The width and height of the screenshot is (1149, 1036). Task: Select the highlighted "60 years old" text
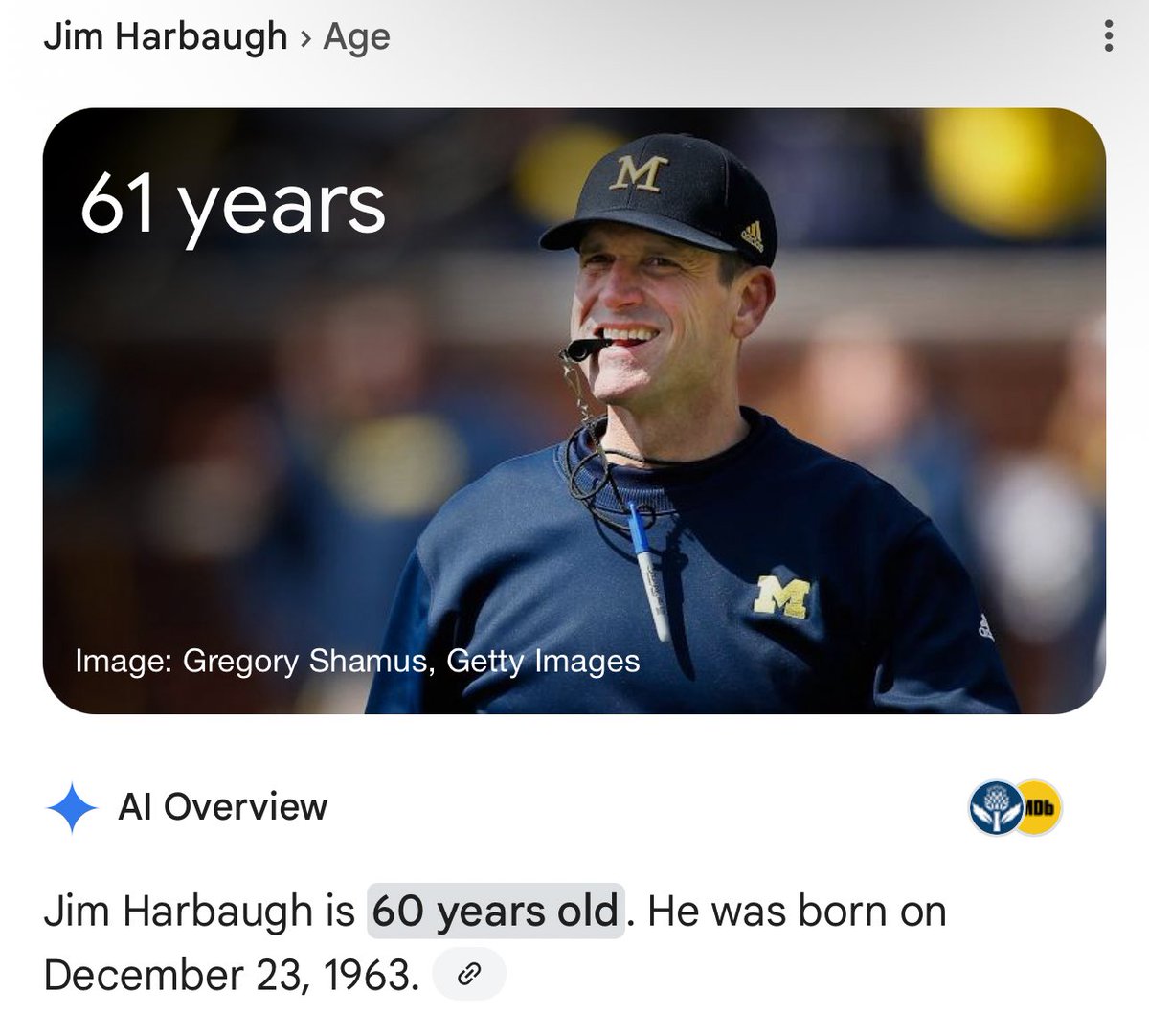[x=496, y=911]
